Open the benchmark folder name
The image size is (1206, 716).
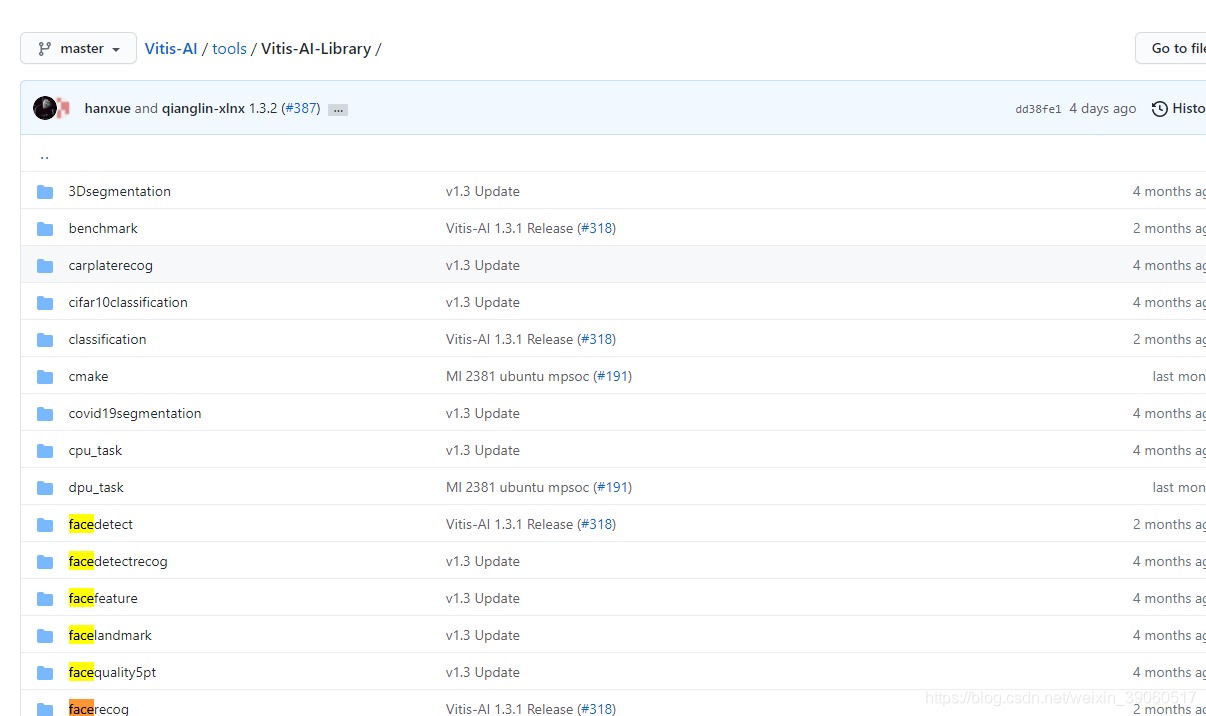coord(103,228)
